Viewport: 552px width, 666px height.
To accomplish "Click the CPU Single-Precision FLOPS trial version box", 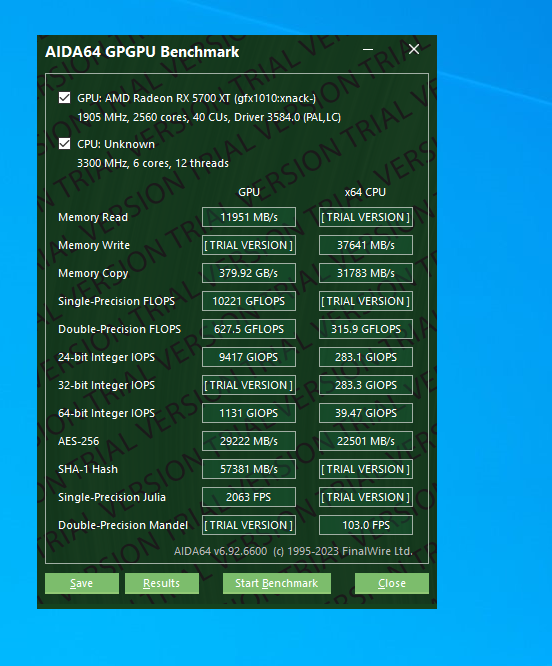I will [x=366, y=301].
